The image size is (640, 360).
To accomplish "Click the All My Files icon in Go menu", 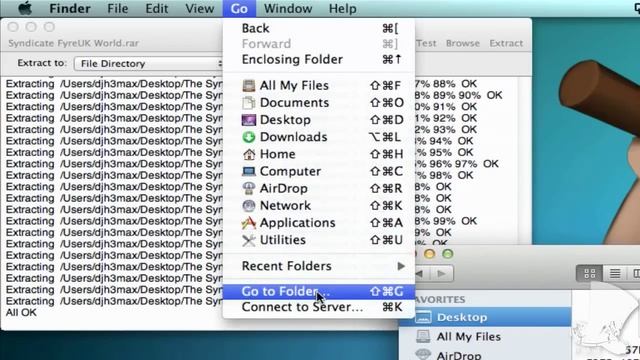I will [x=249, y=85].
